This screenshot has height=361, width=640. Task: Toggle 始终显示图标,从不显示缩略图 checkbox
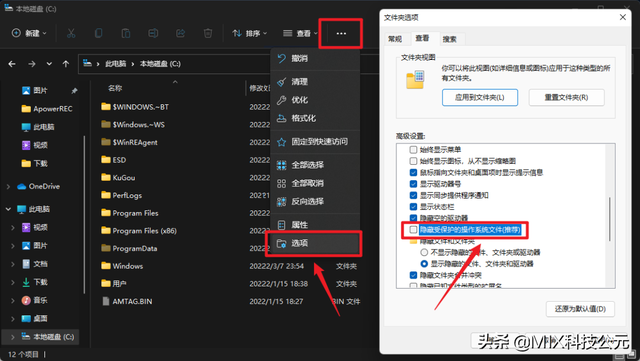[x=413, y=161]
